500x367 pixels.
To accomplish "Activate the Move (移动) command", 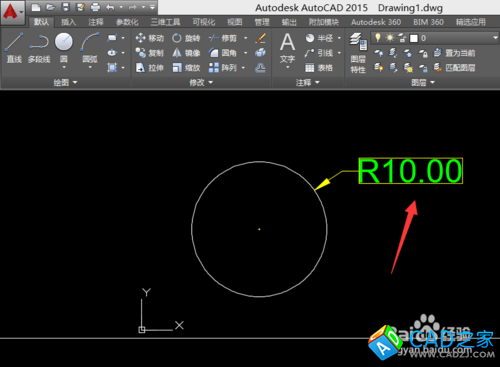I will [x=150, y=38].
